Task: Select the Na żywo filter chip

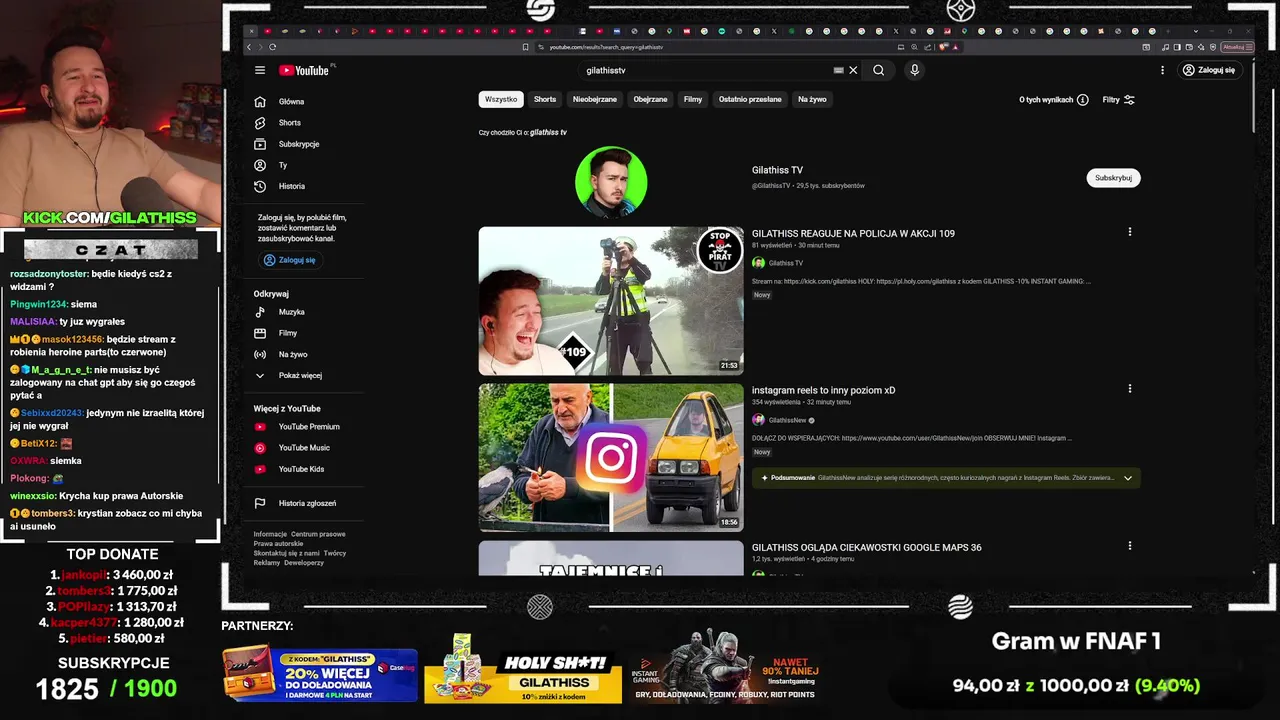Action: point(812,99)
